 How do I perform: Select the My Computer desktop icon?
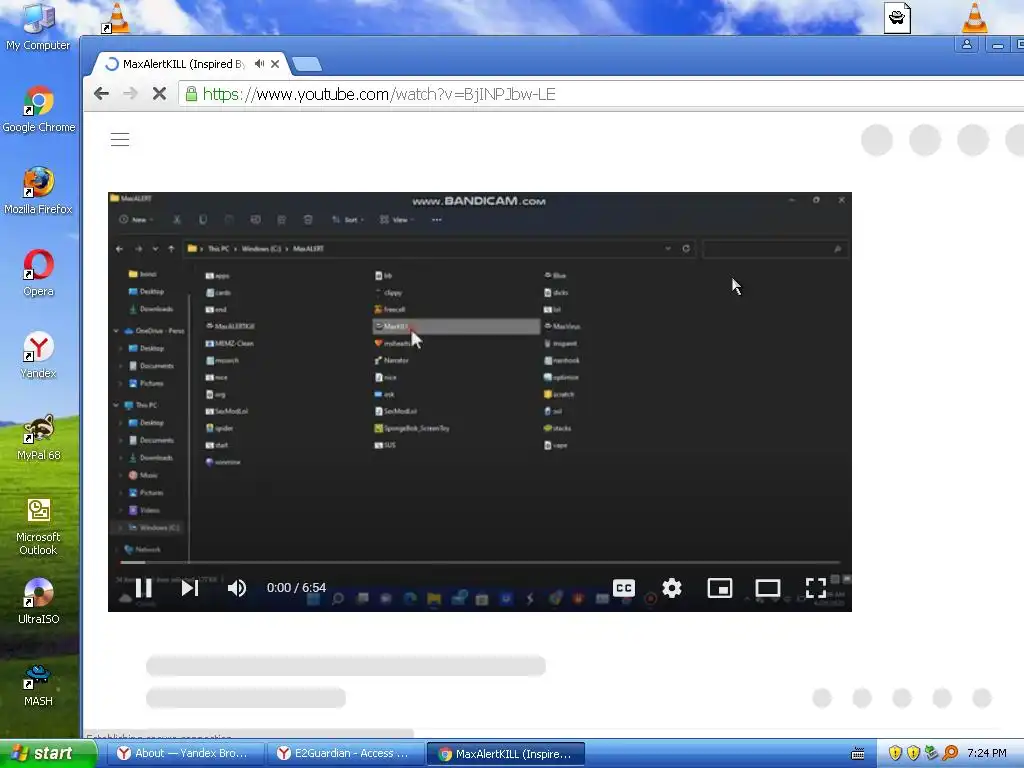38,27
